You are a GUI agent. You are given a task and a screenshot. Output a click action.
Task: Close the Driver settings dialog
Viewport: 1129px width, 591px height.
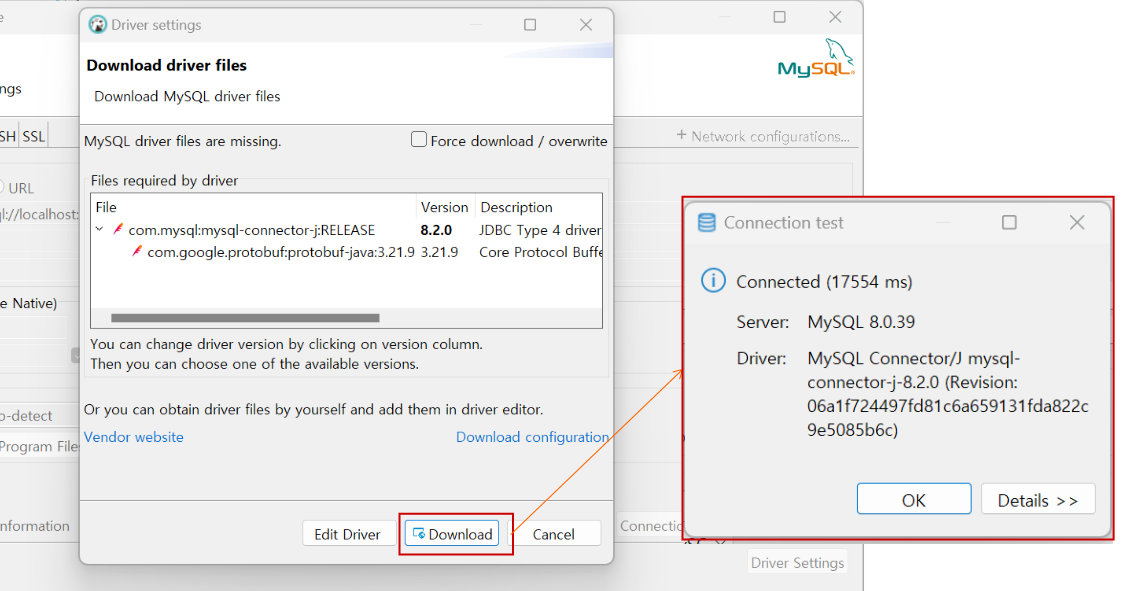(x=586, y=24)
